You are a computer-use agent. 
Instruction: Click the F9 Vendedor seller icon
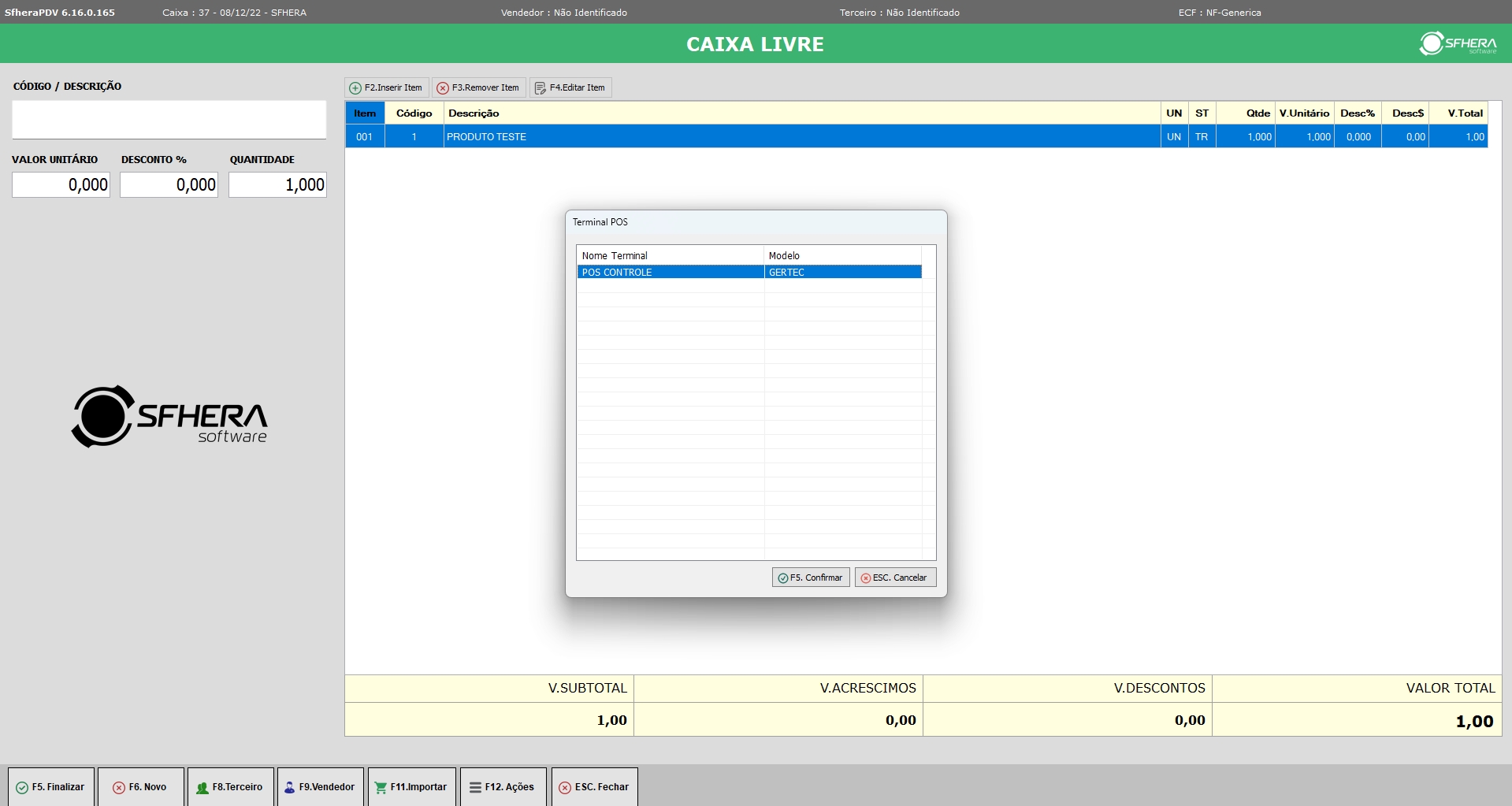(289, 787)
